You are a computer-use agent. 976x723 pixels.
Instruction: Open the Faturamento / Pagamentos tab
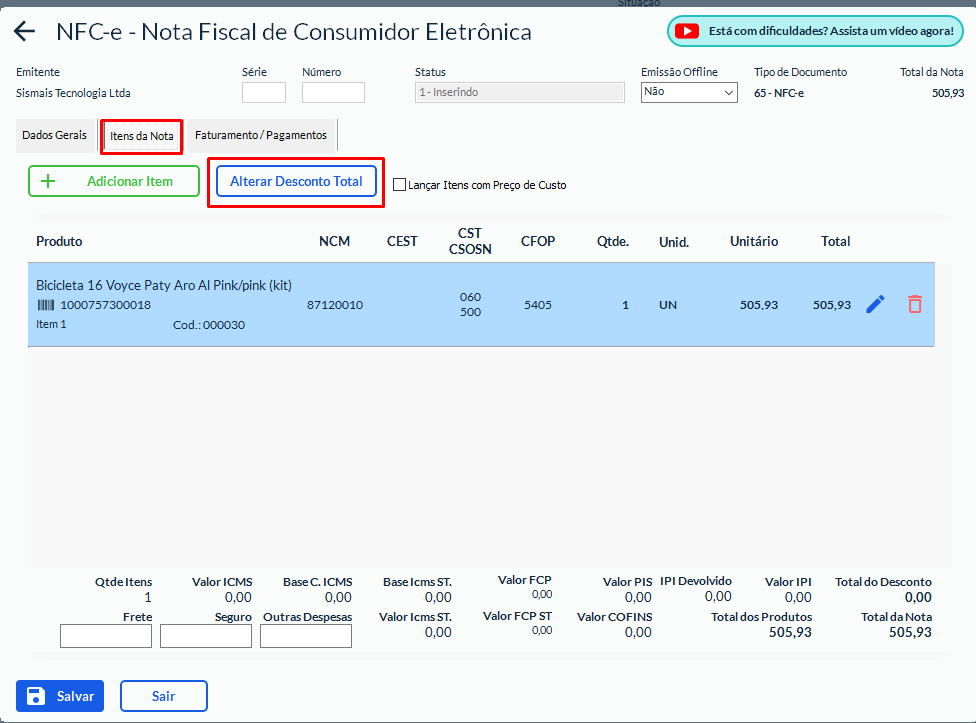pyautogui.click(x=260, y=135)
